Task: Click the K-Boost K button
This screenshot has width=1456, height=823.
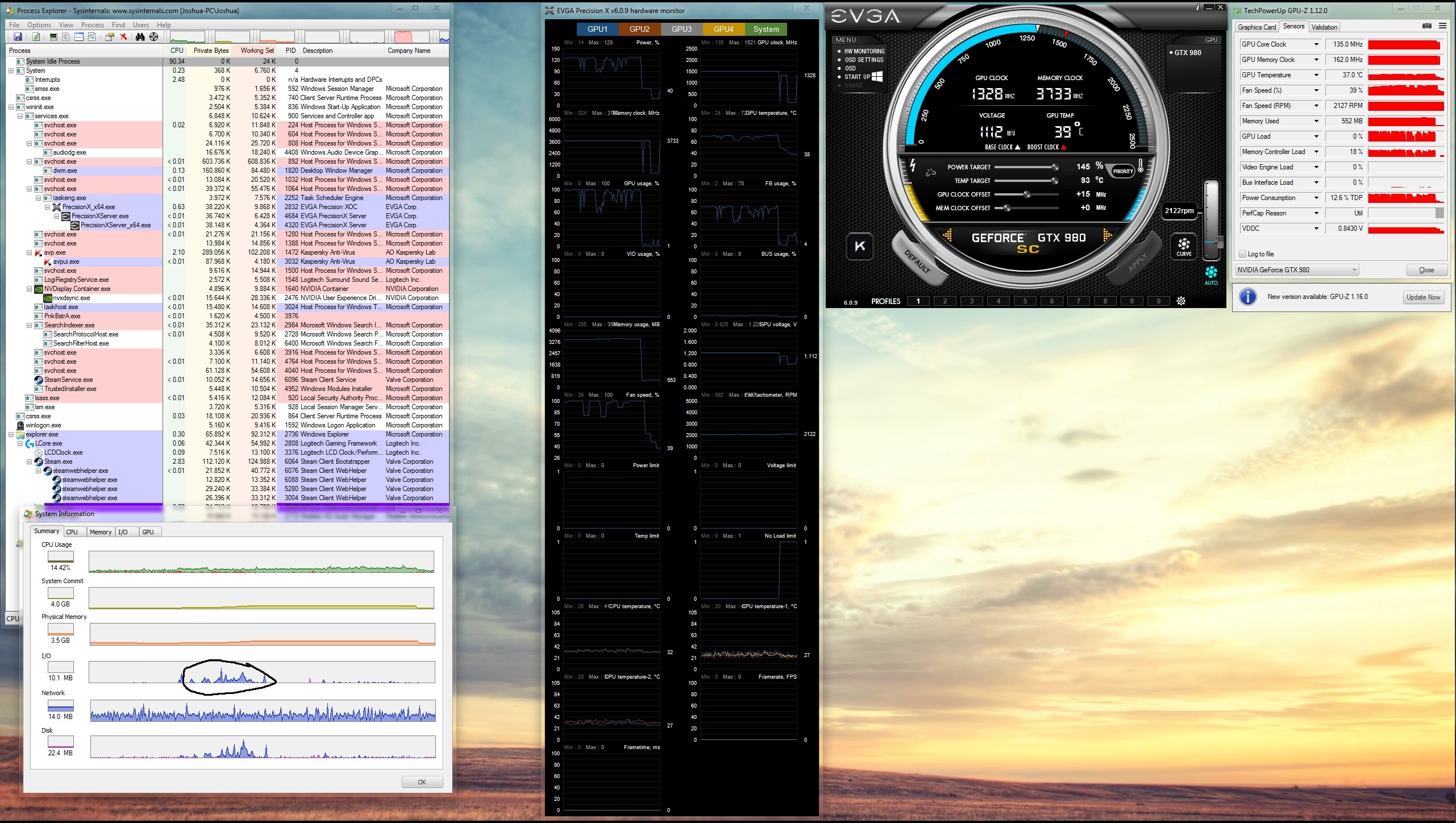Action: (x=859, y=246)
